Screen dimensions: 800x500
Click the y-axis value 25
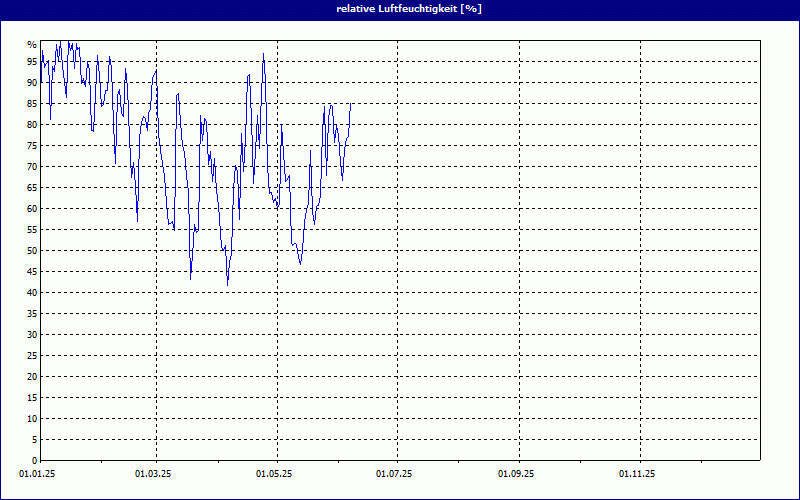tap(32, 356)
